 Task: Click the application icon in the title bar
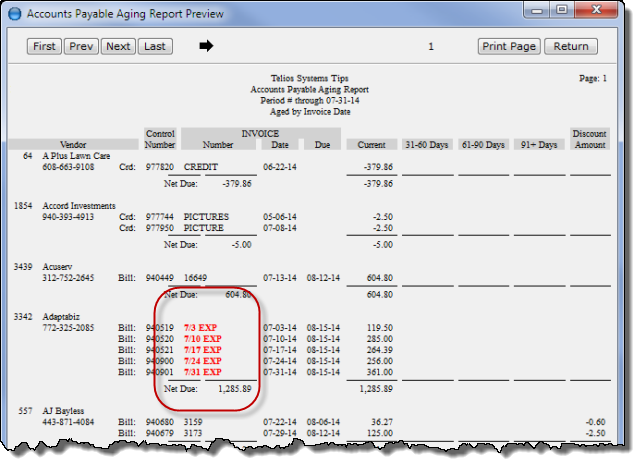(x=14, y=14)
